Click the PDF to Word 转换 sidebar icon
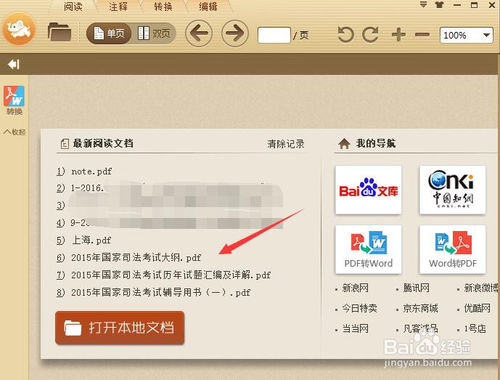 pos(14,100)
